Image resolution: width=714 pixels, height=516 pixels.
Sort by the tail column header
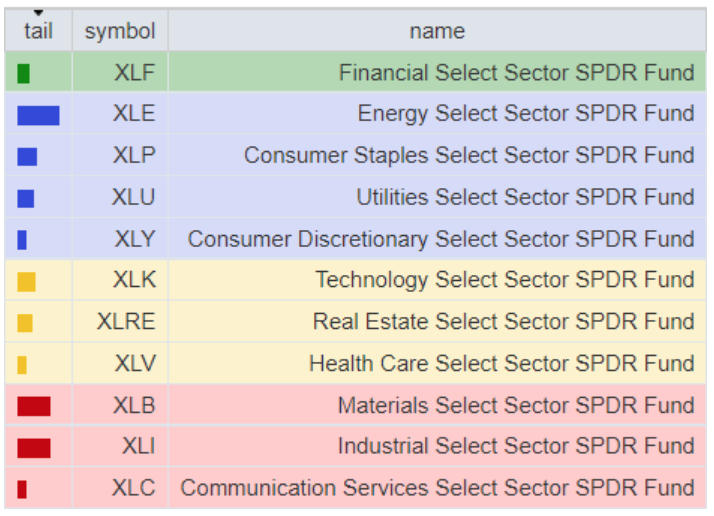[x=38, y=32]
